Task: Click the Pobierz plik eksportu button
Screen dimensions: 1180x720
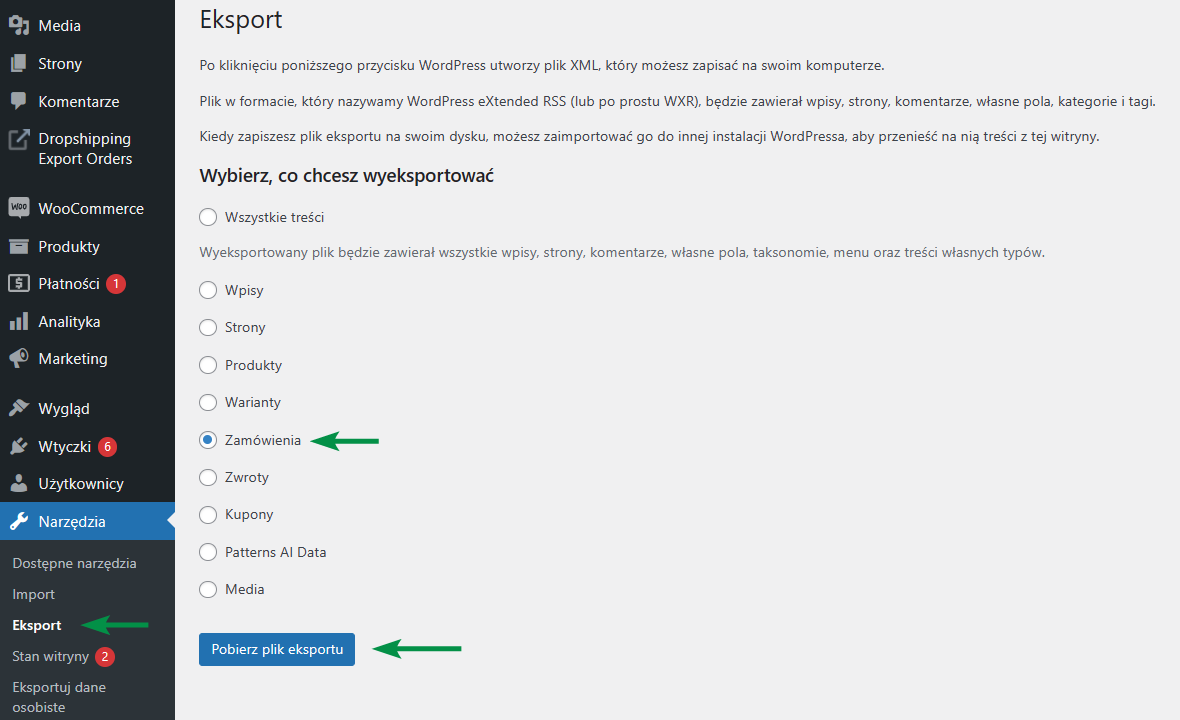Action: [x=277, y=649]
